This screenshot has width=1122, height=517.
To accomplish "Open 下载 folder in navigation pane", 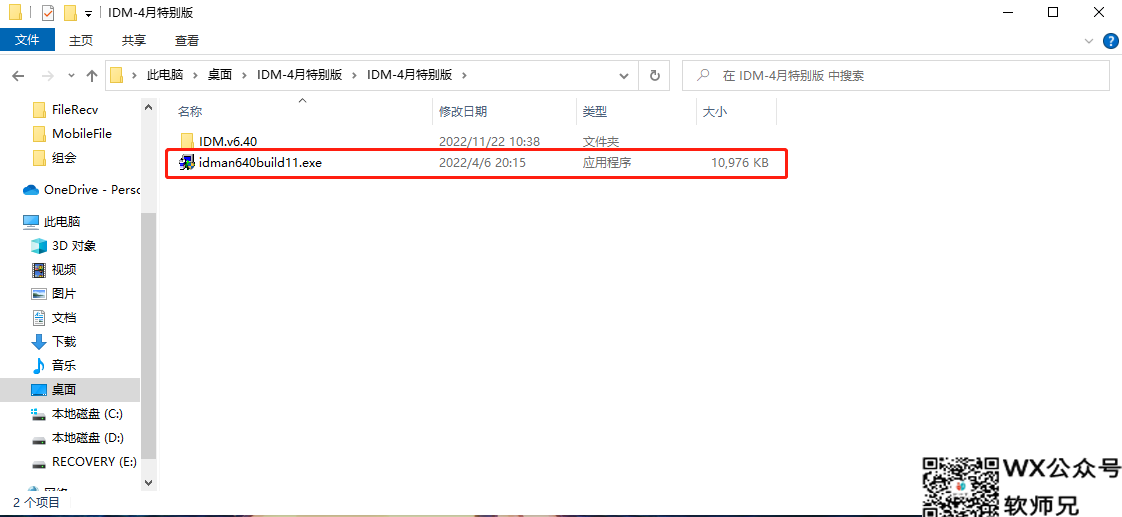I will pyautogui.click(x=64, y=341).
